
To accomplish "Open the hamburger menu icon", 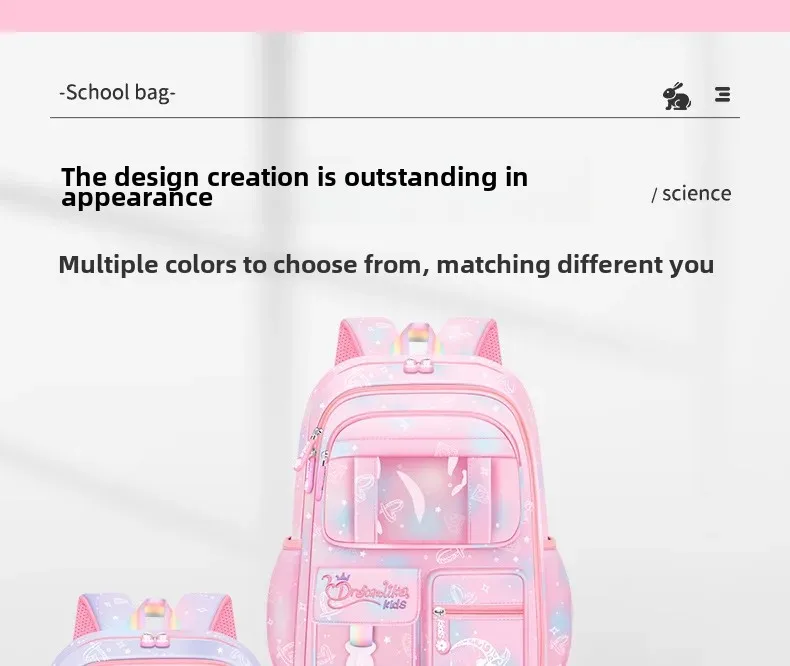I will click(722, 94).
